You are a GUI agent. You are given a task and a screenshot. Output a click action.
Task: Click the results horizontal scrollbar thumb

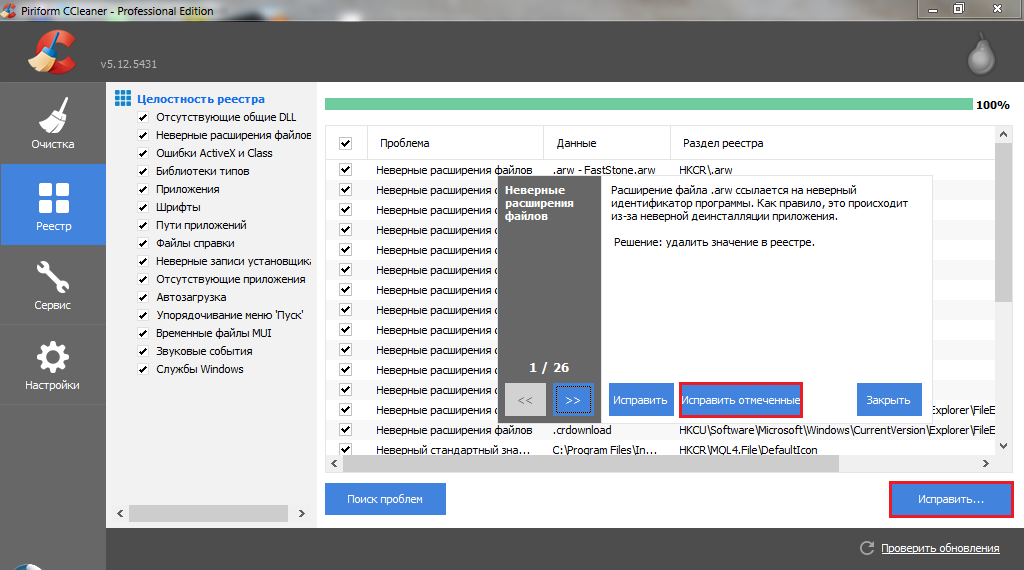pyautogui.click(x=591, y=464)
